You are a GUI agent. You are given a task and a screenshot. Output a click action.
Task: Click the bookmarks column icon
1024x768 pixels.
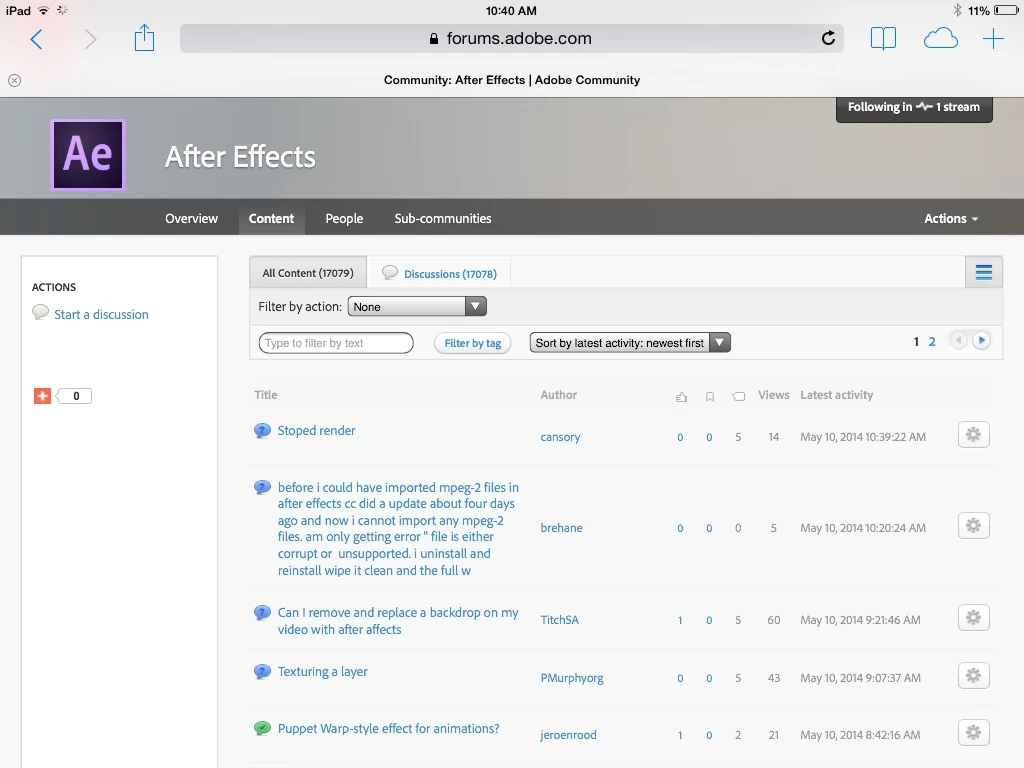click(710, 396)
